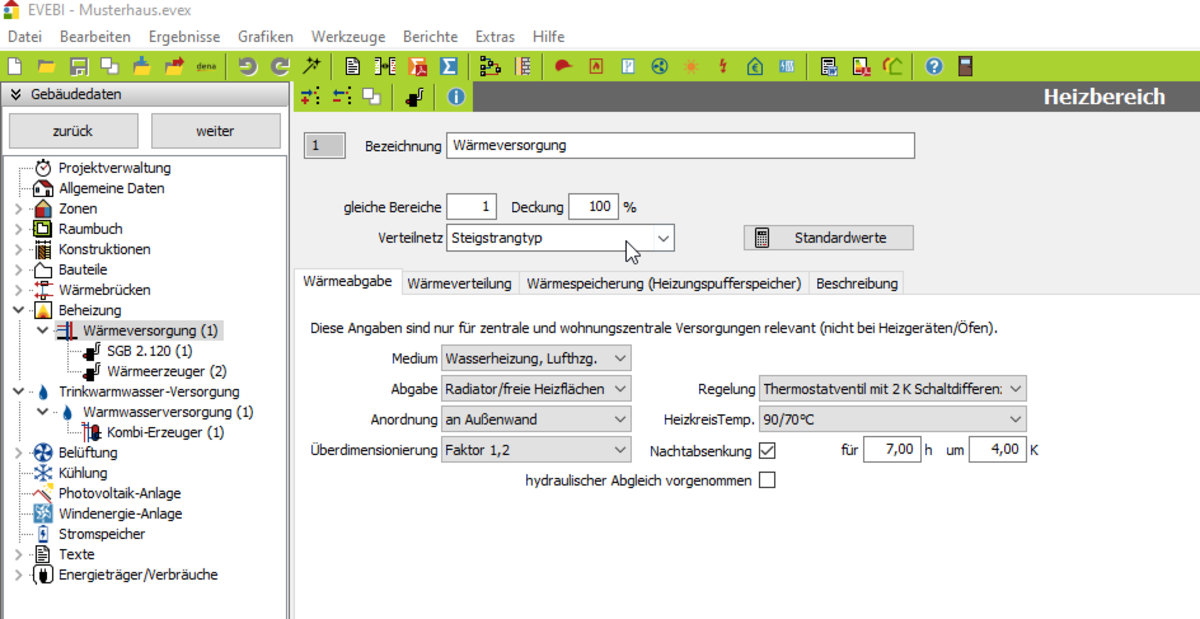
Task: Open the HeizkreisTemp. dropdown
Action: 1015,419
